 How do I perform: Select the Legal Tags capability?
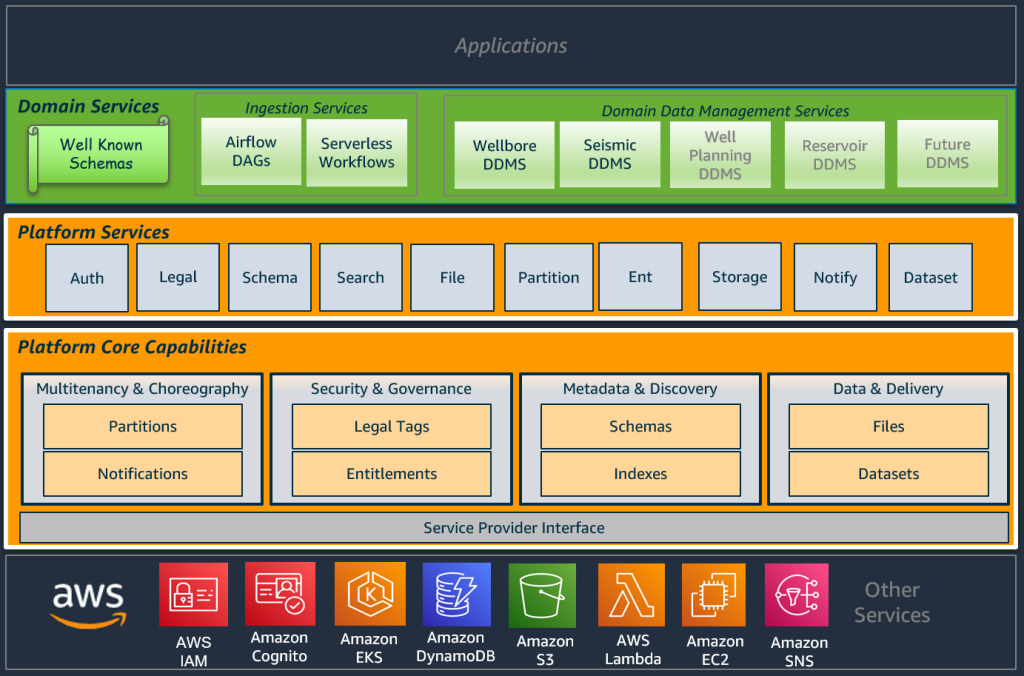[391, 426]
